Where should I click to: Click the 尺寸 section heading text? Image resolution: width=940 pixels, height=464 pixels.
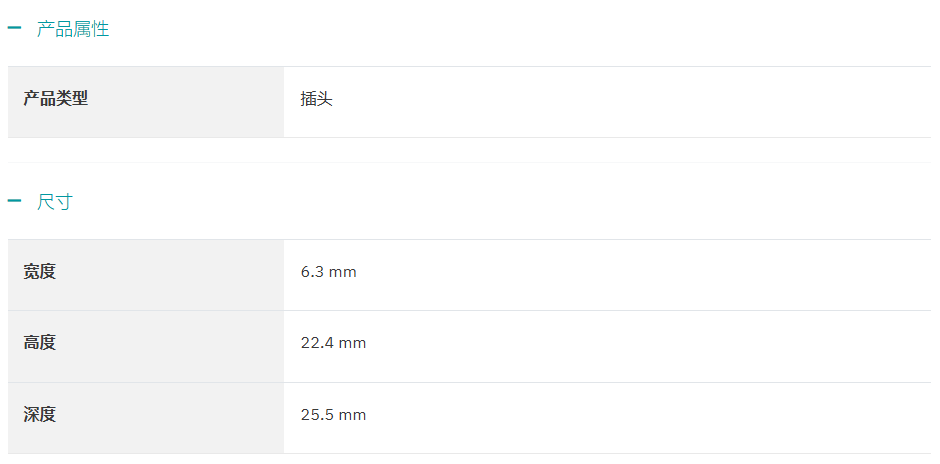tap(55, 202)
